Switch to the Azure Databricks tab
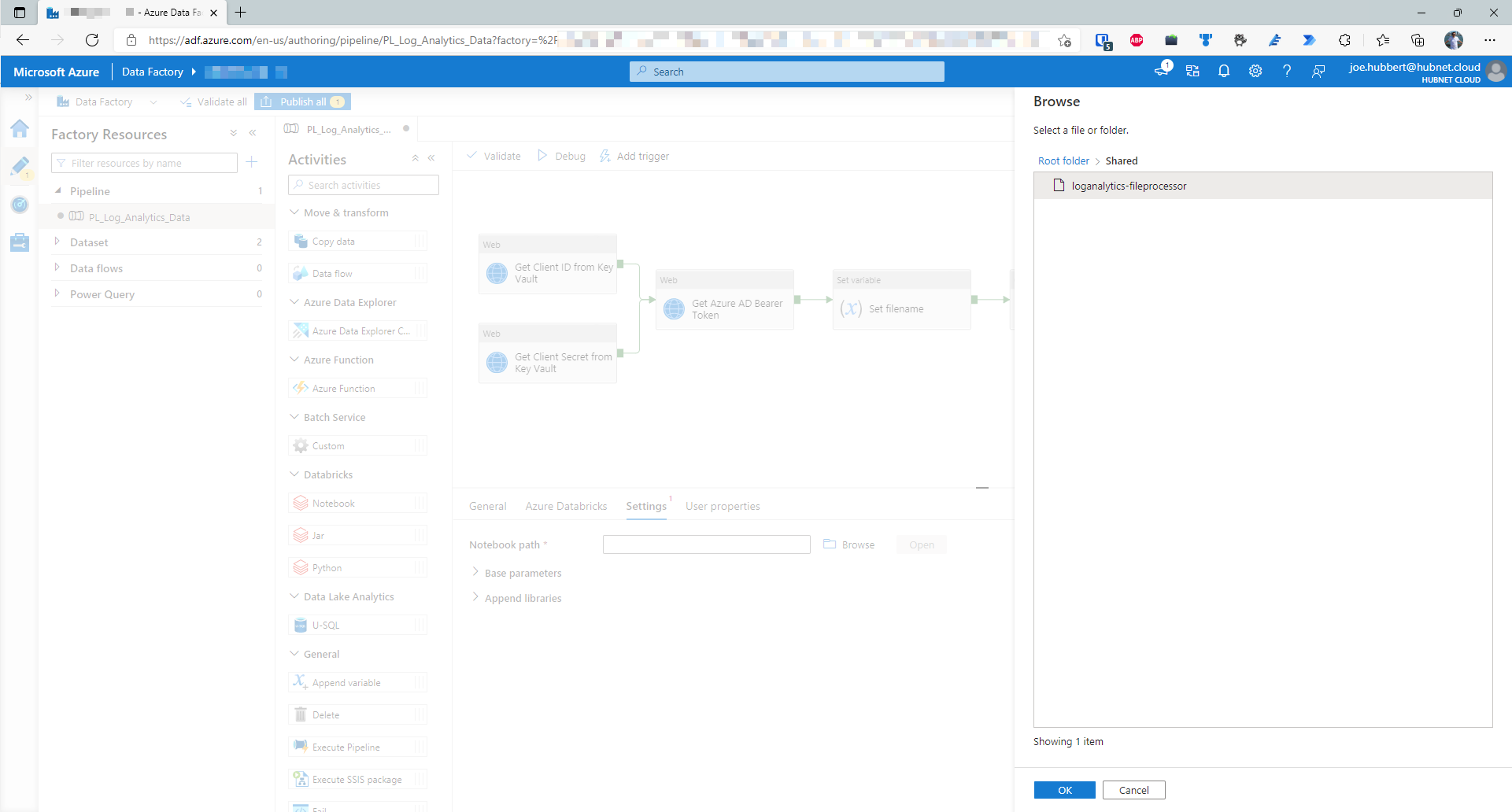 coord(566,506)
